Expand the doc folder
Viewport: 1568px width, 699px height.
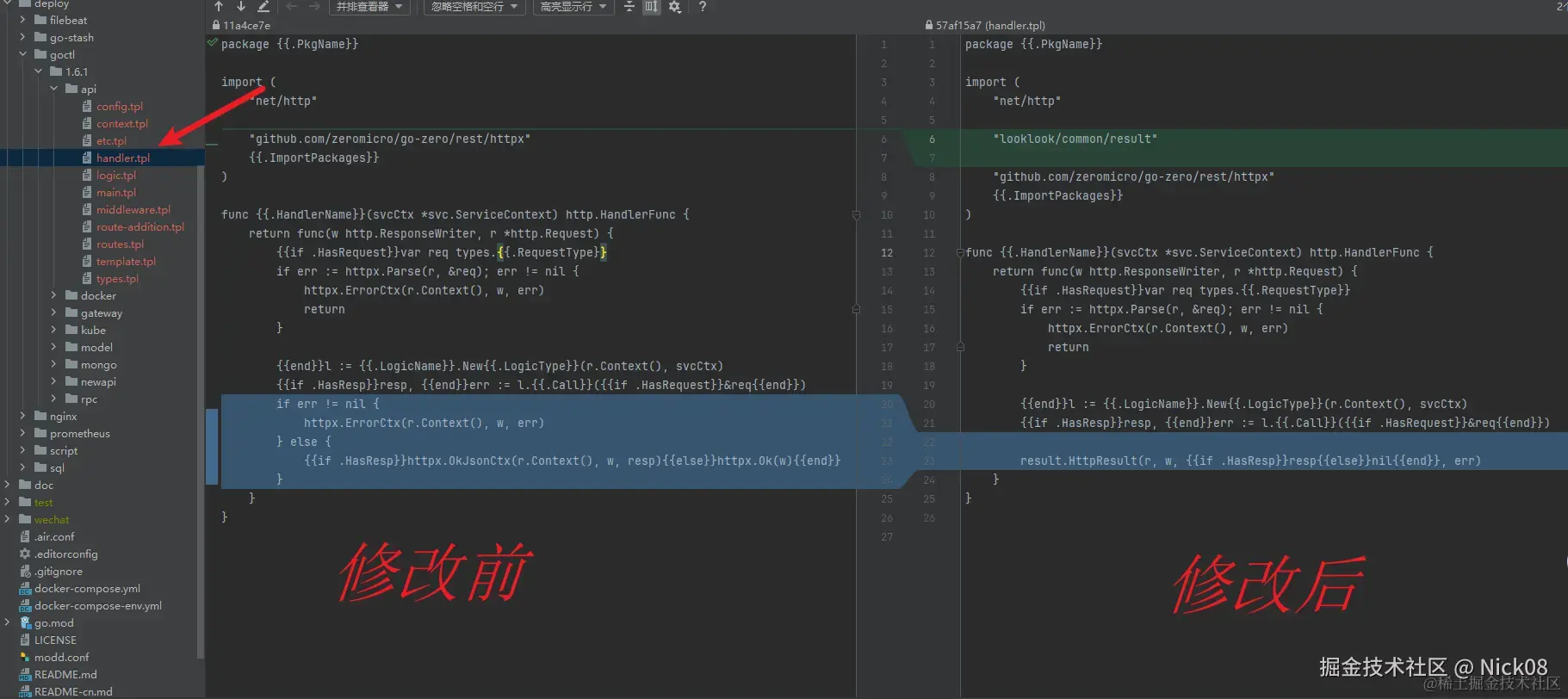8,485
